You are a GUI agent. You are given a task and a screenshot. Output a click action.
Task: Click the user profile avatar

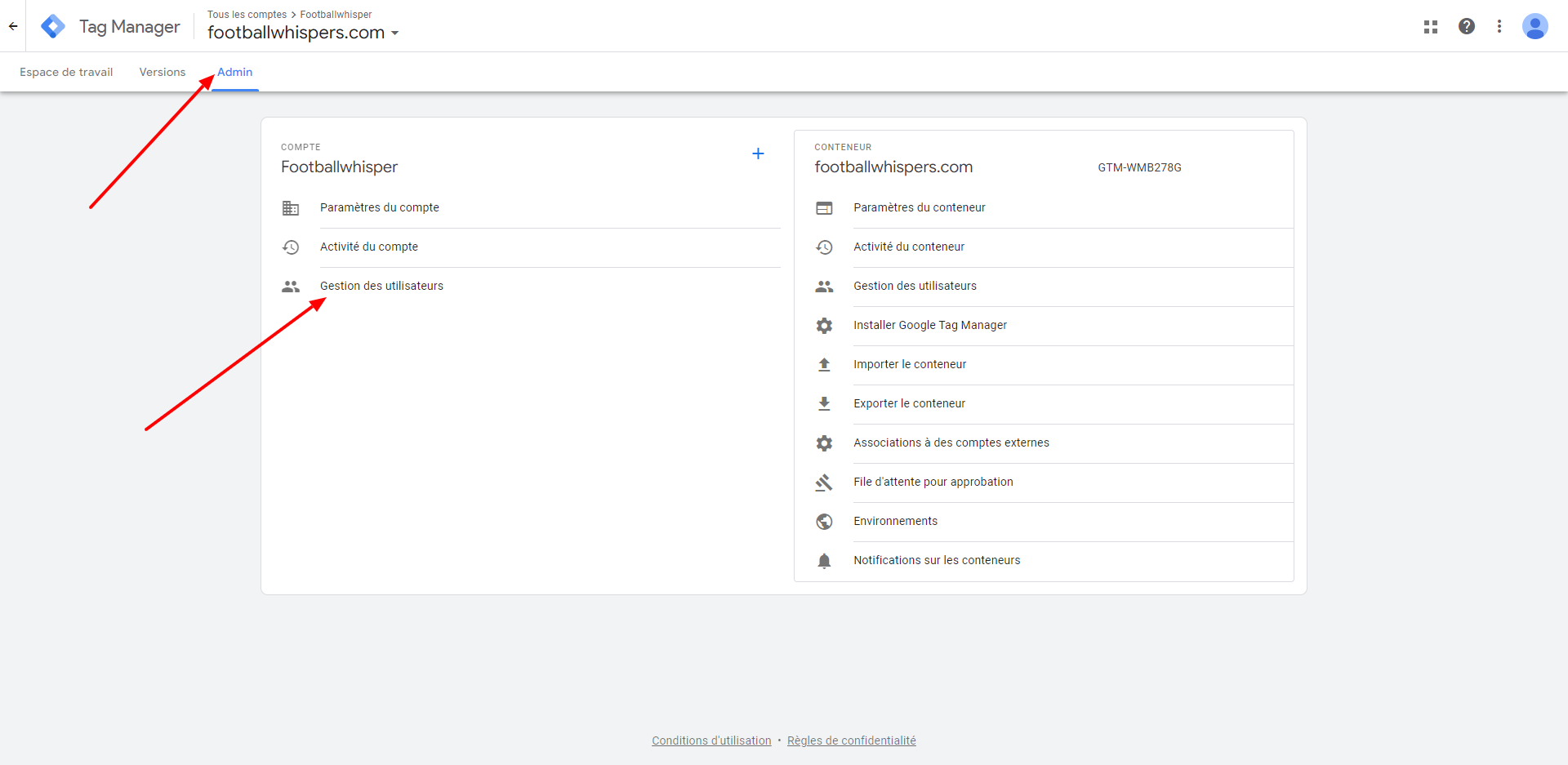tap(1535, 27)
